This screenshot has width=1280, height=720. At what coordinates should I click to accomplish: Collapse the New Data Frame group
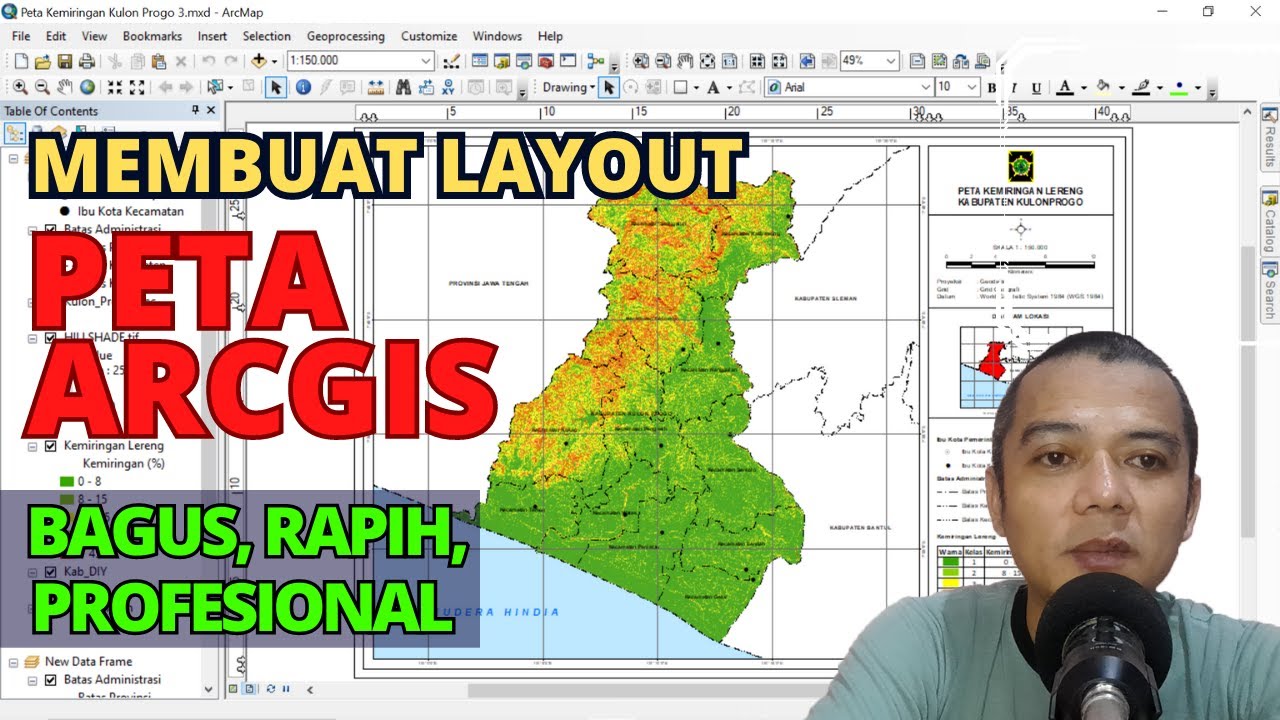click(13, 662)
